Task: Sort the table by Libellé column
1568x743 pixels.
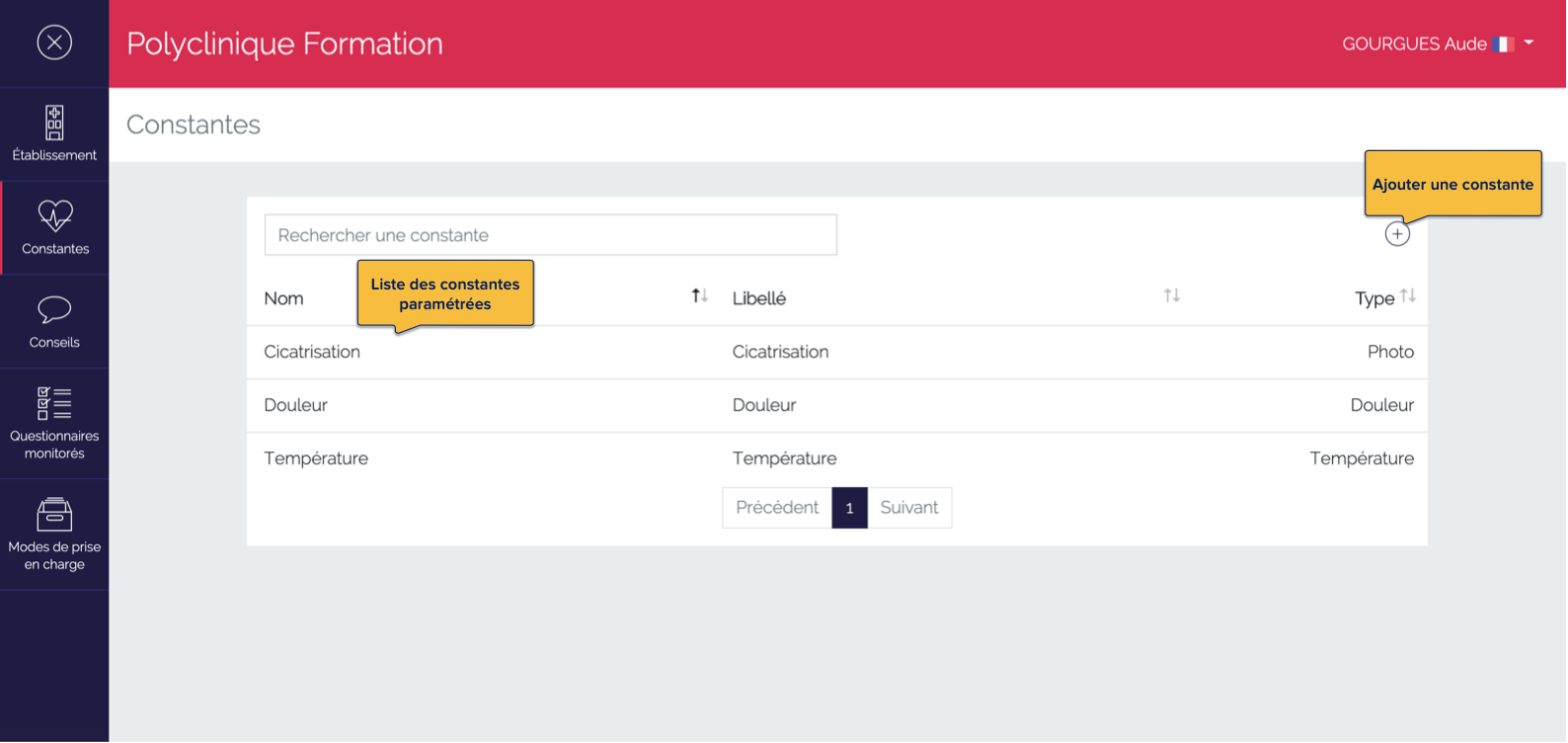Action: point(1171,296)
